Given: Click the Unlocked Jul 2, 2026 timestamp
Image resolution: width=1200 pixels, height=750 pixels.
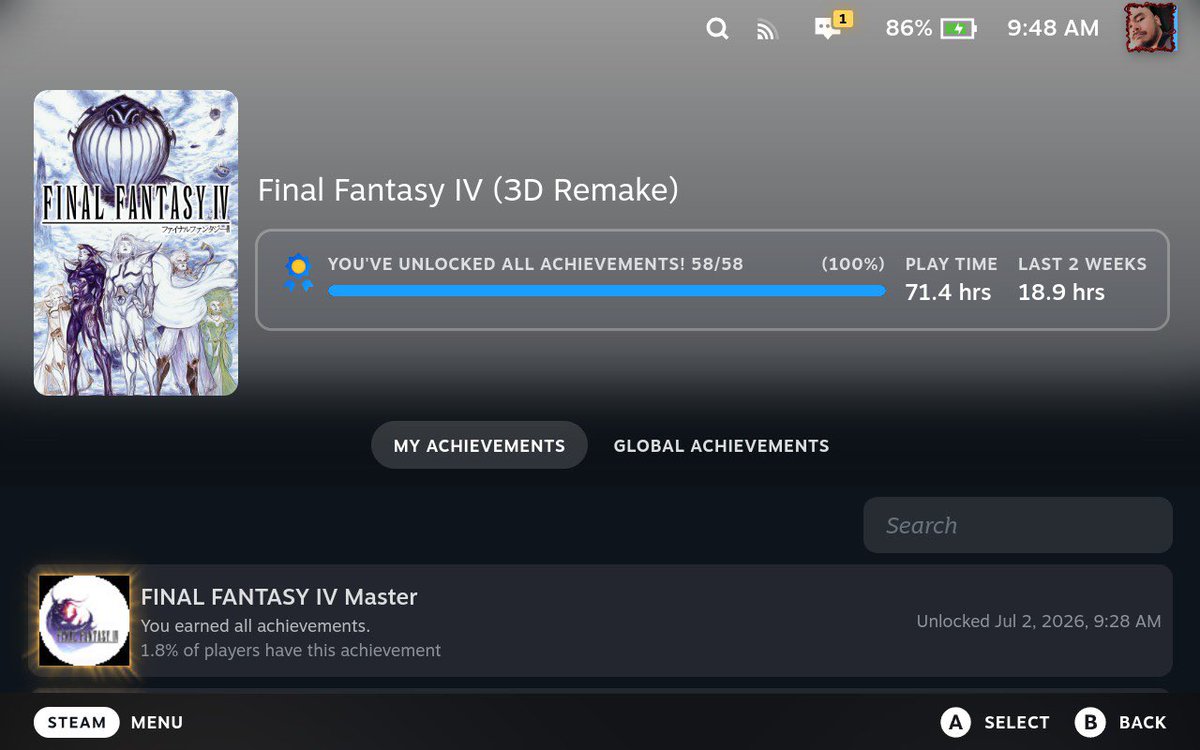Looking at the screenshot, I should click(x=1039, y=621).
